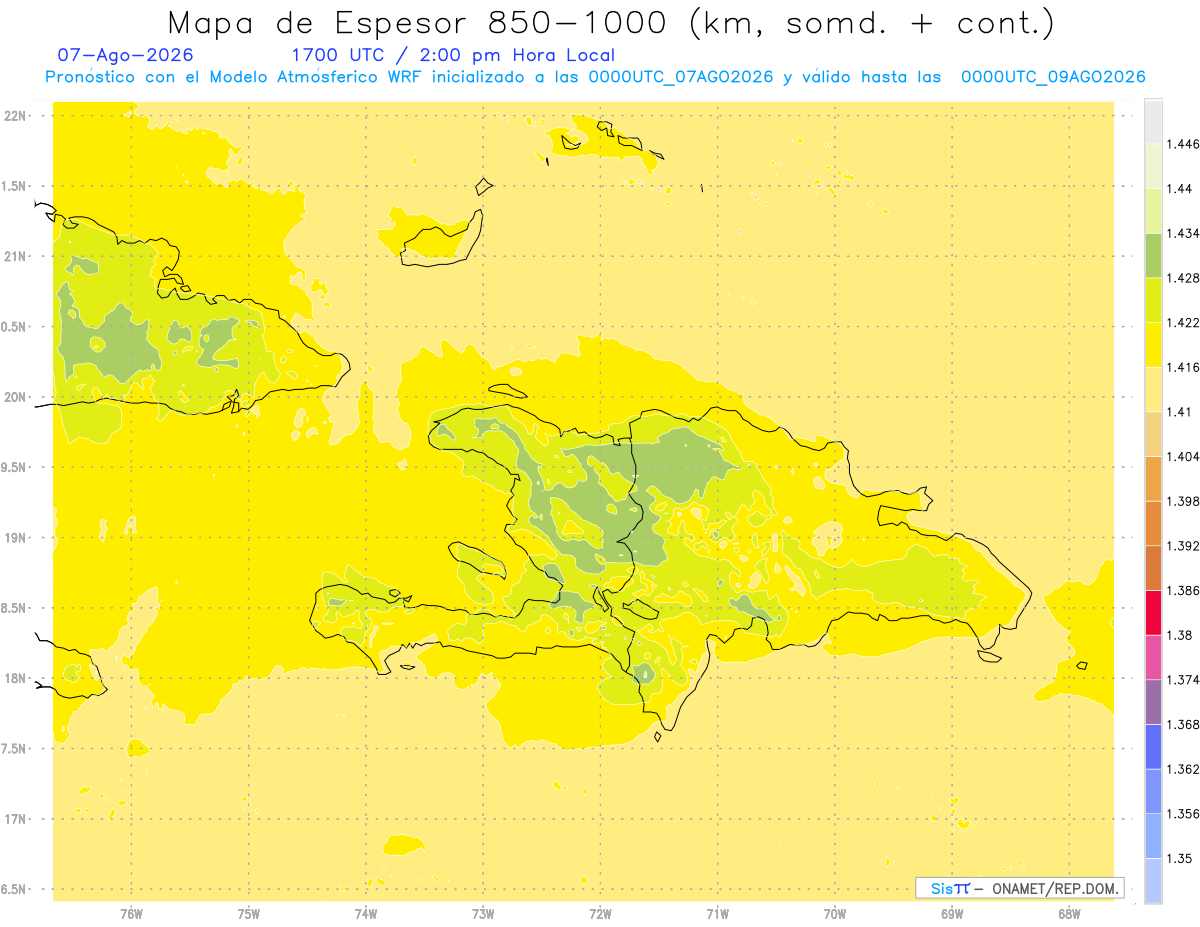Click the 1.398 colorbar value label
Viewport: 1200px width, 927px height.
1182,501
